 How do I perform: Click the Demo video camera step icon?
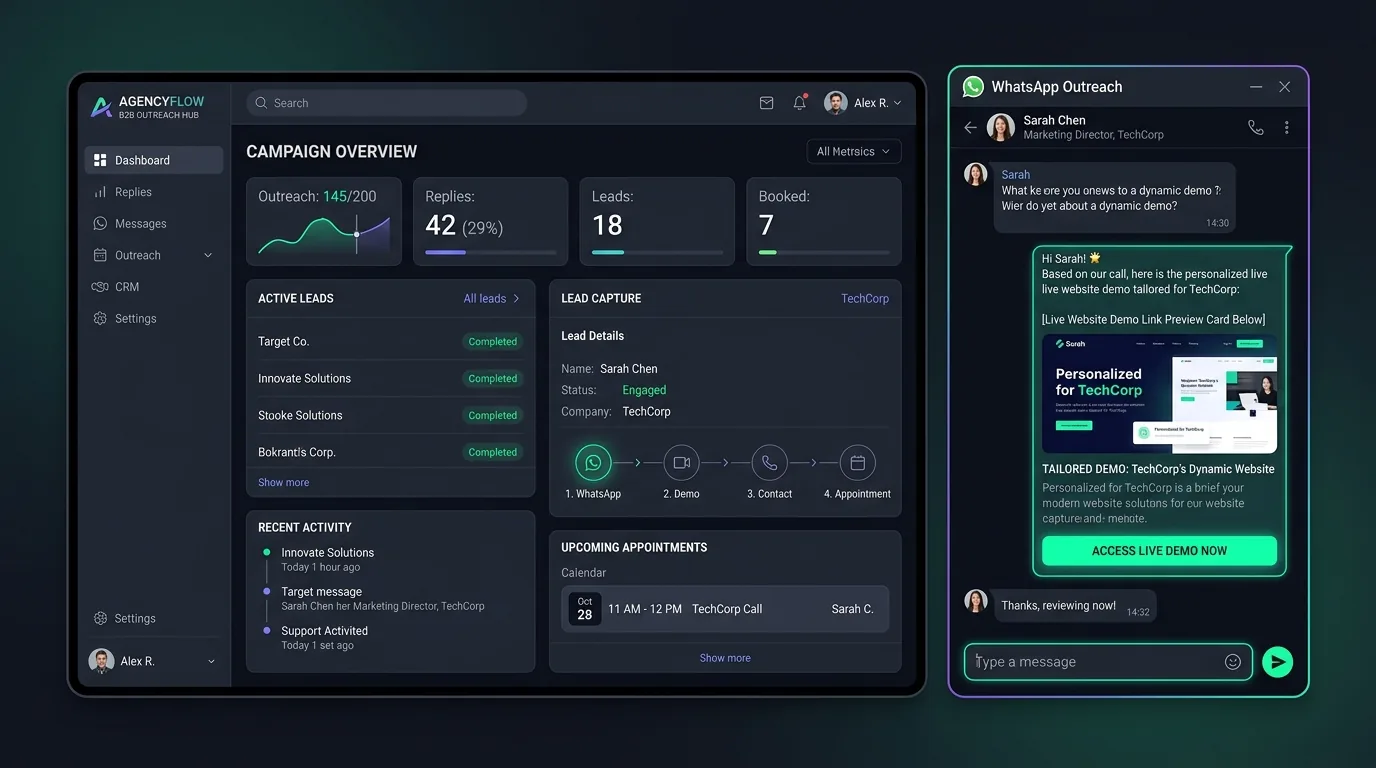tap(682, 463)
